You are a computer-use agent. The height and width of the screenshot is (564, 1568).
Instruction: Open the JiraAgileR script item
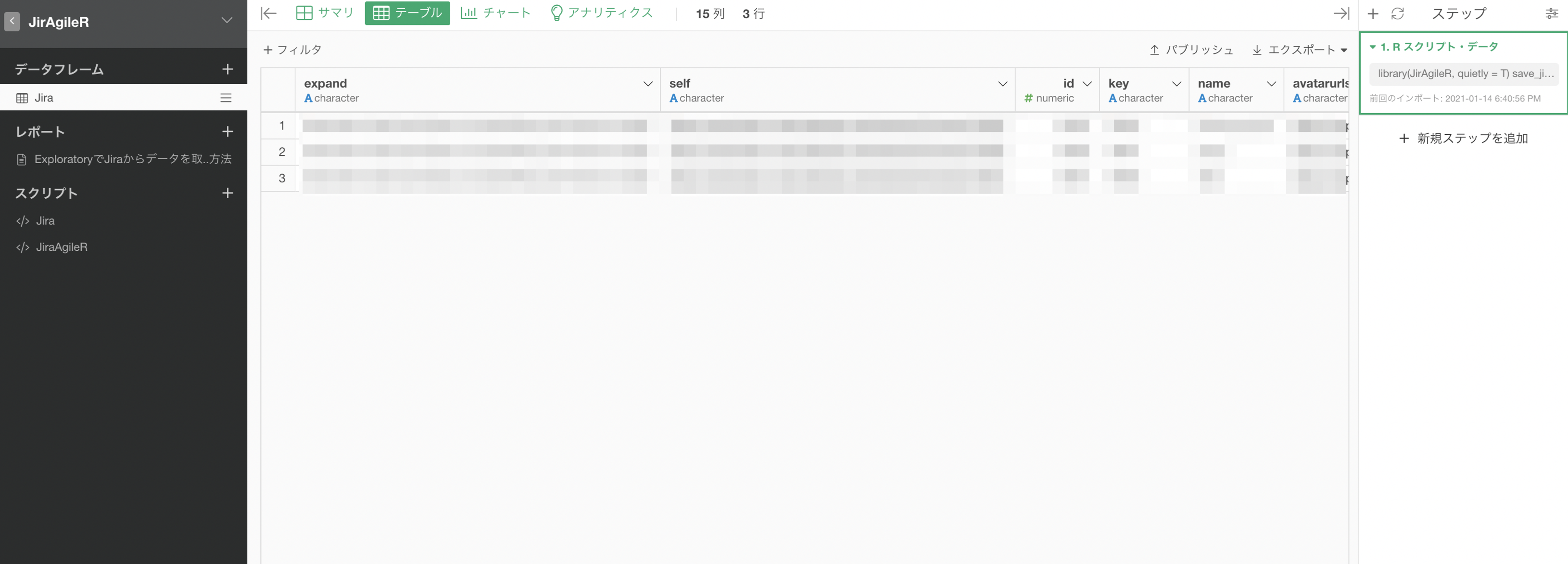[x=61, y=247]
